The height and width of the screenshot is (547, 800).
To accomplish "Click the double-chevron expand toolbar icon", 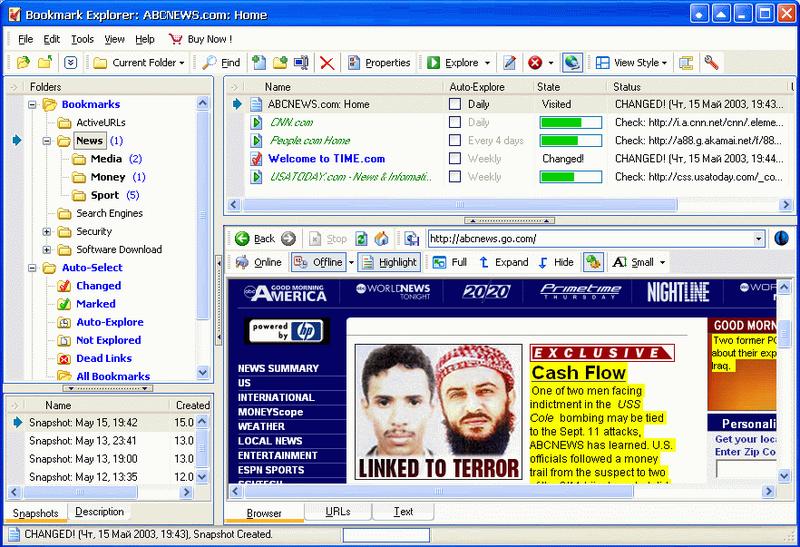I will pyautogui.click(x=70, y=63).
